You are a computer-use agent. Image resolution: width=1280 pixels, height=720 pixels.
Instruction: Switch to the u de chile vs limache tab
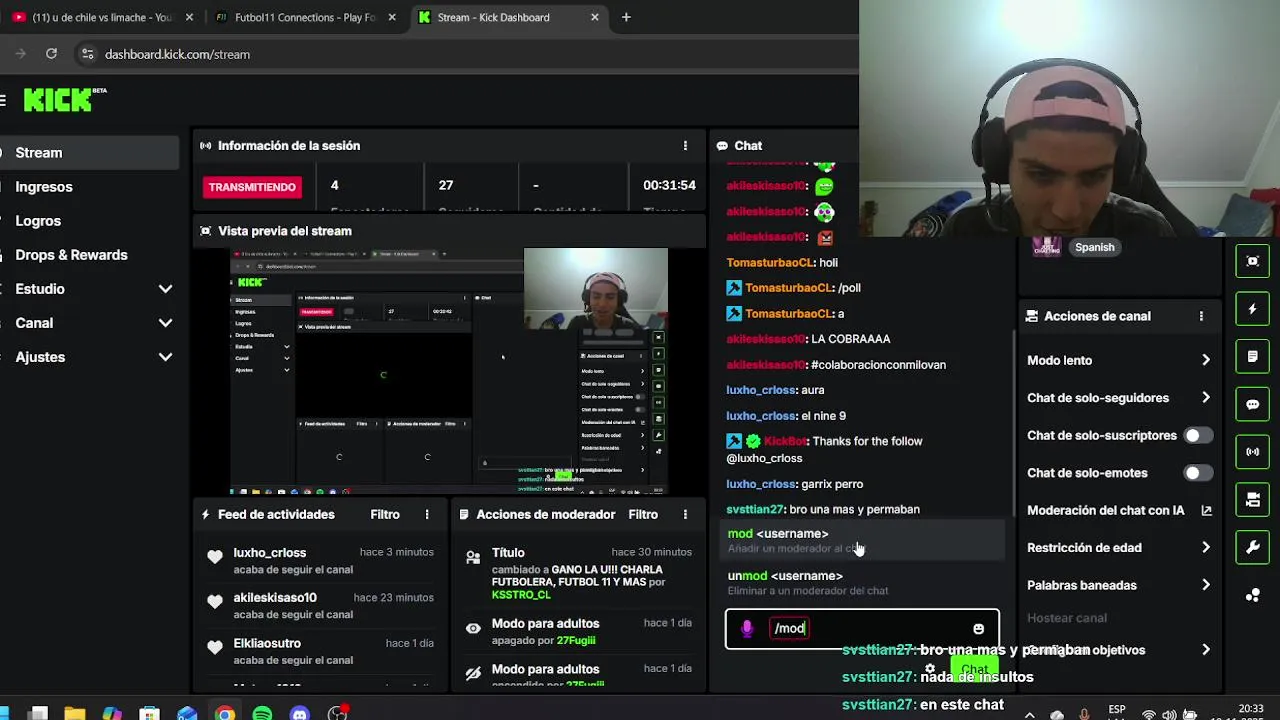(x=100, y=17)
